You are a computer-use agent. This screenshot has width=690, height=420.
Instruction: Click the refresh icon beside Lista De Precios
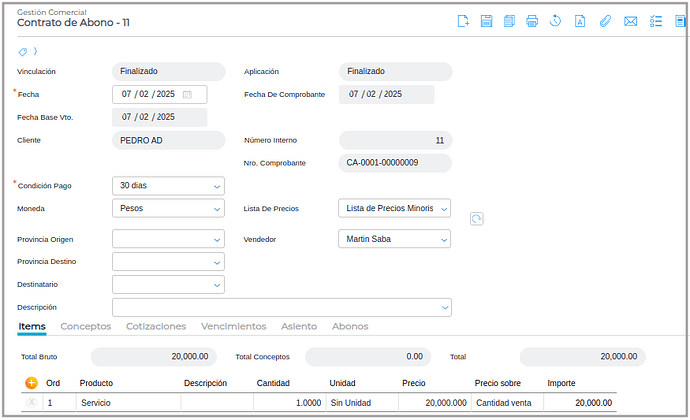pos(477,218)
